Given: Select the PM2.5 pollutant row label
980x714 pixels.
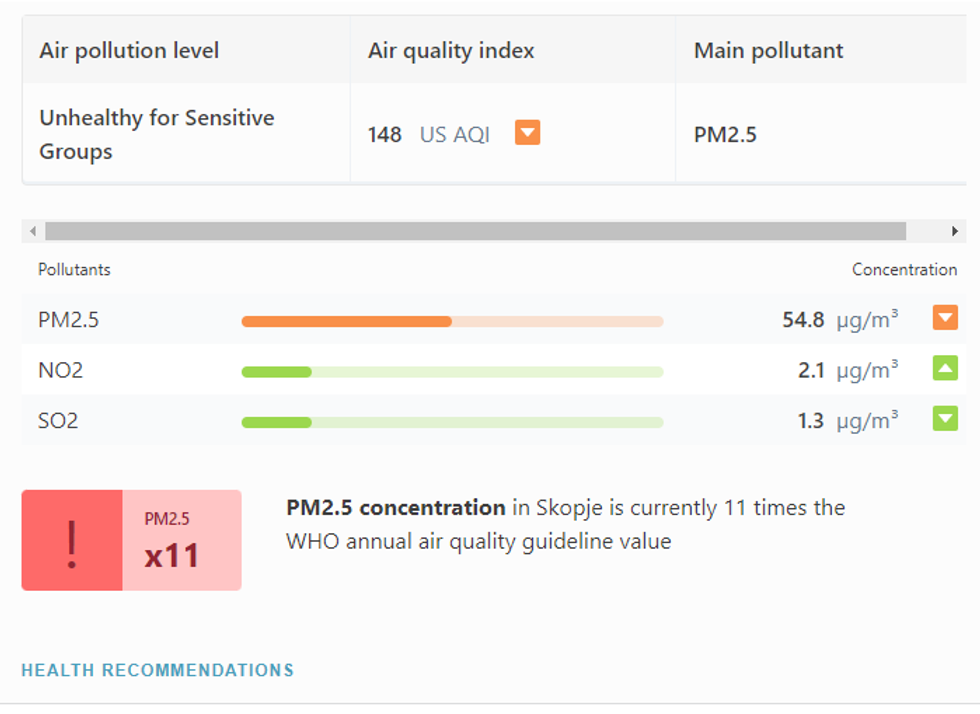Looking at the screenshot, I should coord(69,320).
